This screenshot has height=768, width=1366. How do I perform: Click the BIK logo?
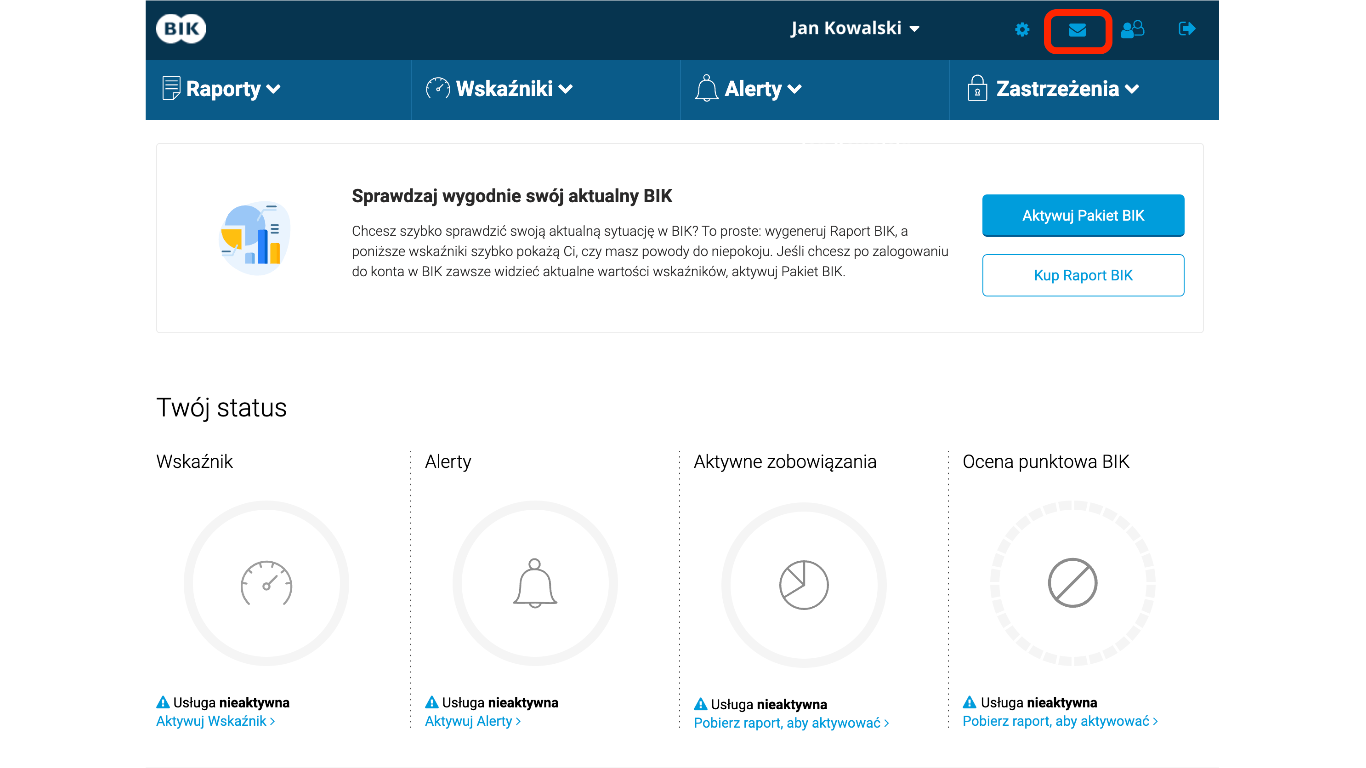pyautogui.click(x=181, y=29)
